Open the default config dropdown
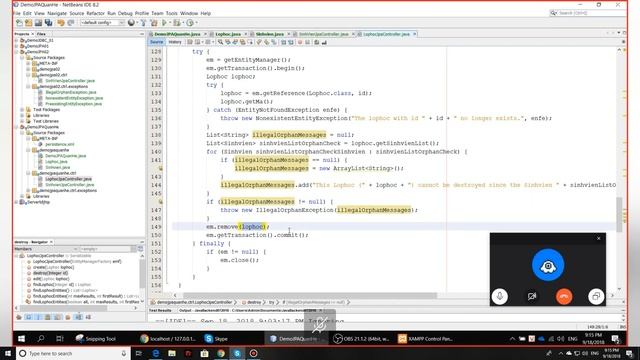This screenshot has height=360, width=640. pyautogui.click(x=102, y=23)
